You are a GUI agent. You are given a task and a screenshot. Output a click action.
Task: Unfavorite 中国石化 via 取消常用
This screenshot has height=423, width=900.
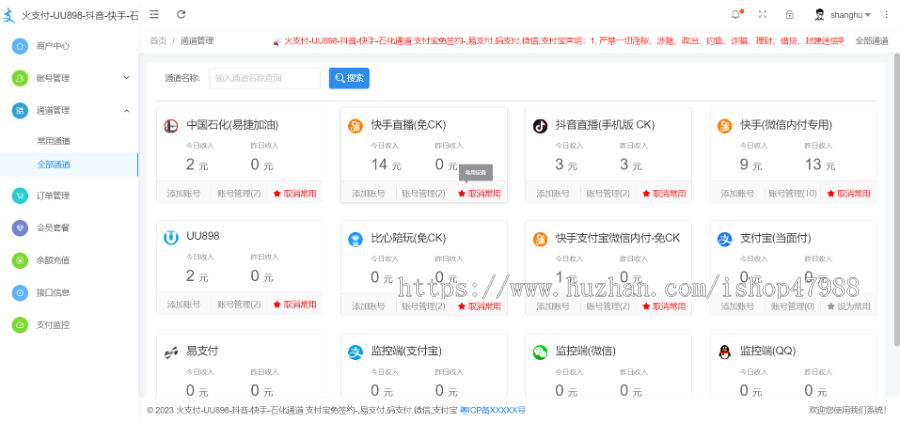[x=294, y=193]
